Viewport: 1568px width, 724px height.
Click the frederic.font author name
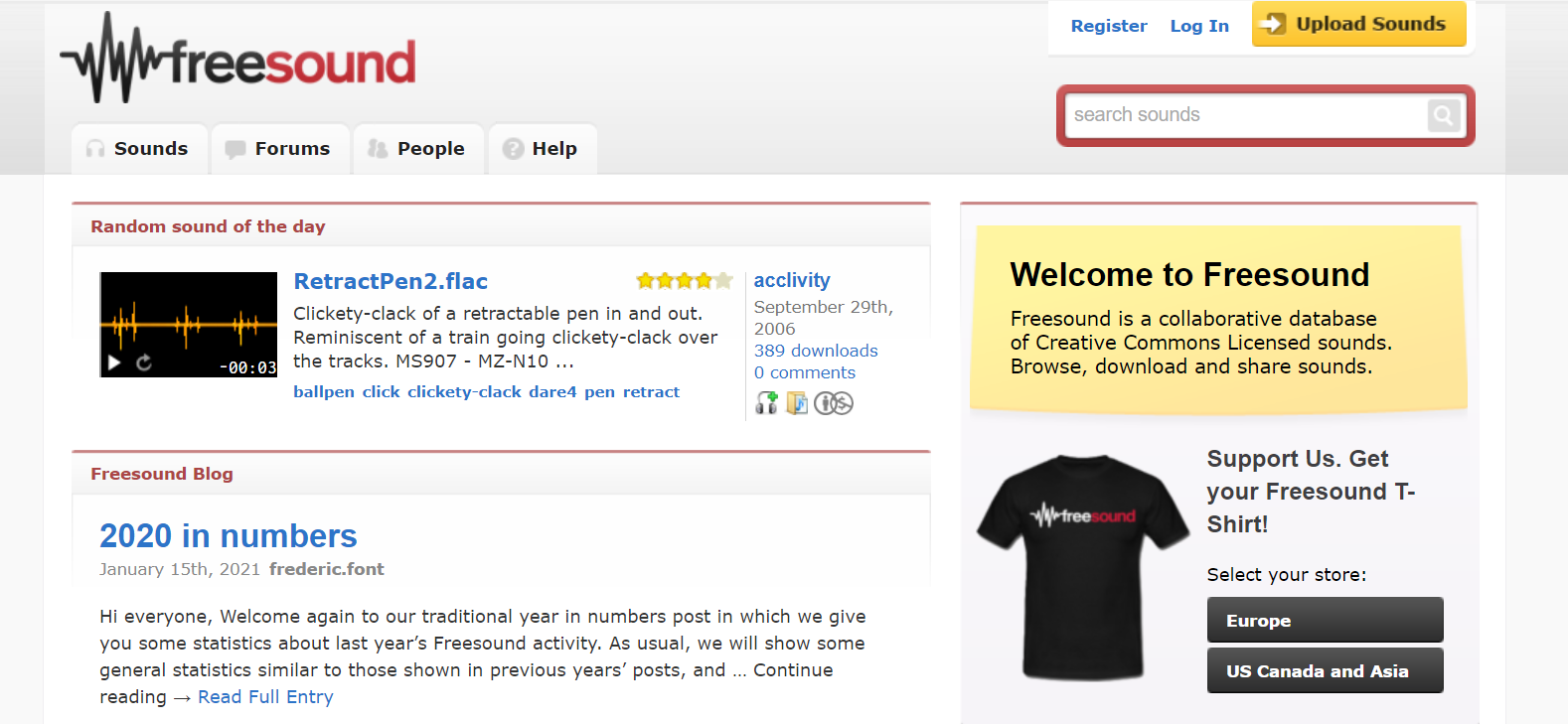326,569
